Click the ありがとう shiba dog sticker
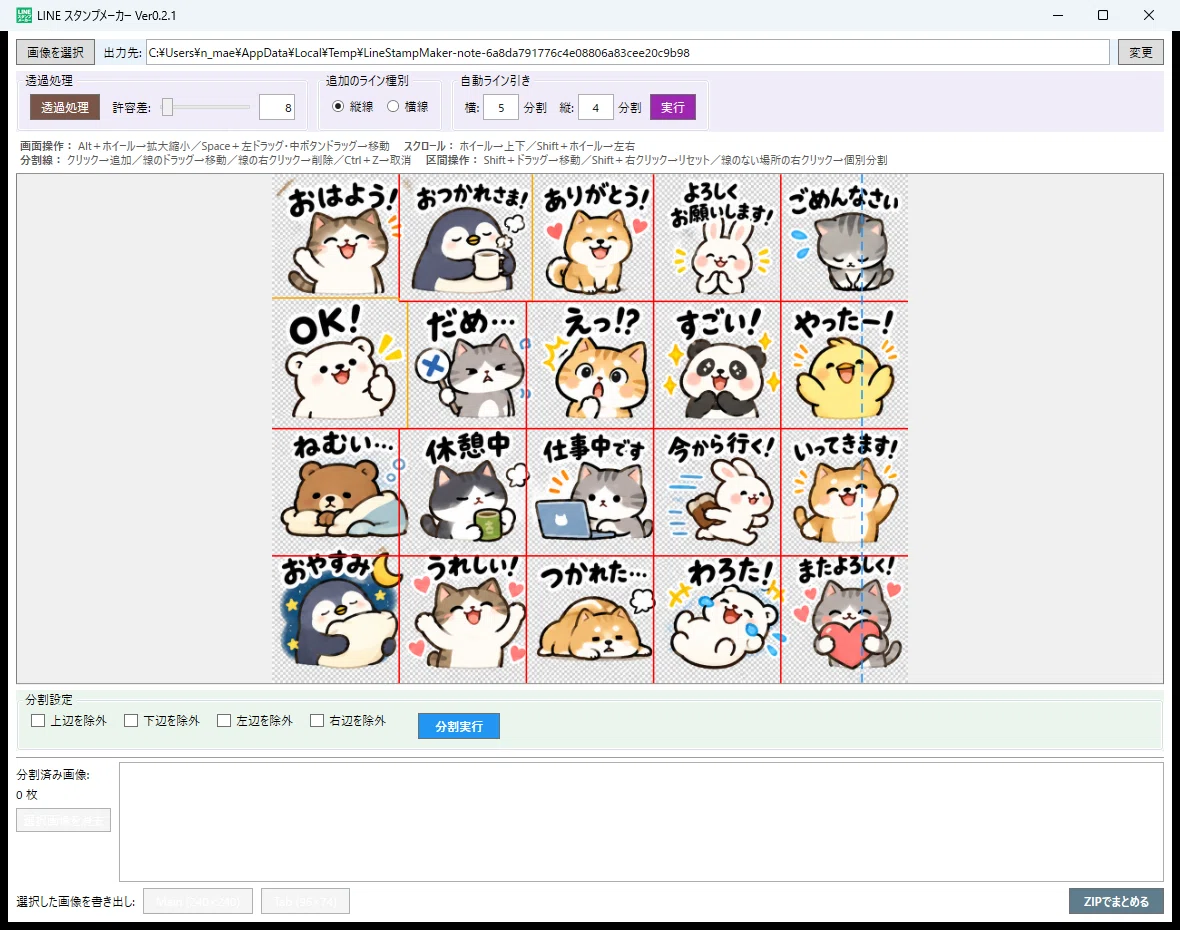Screen dimensions: 1180x930 (593, 238)
